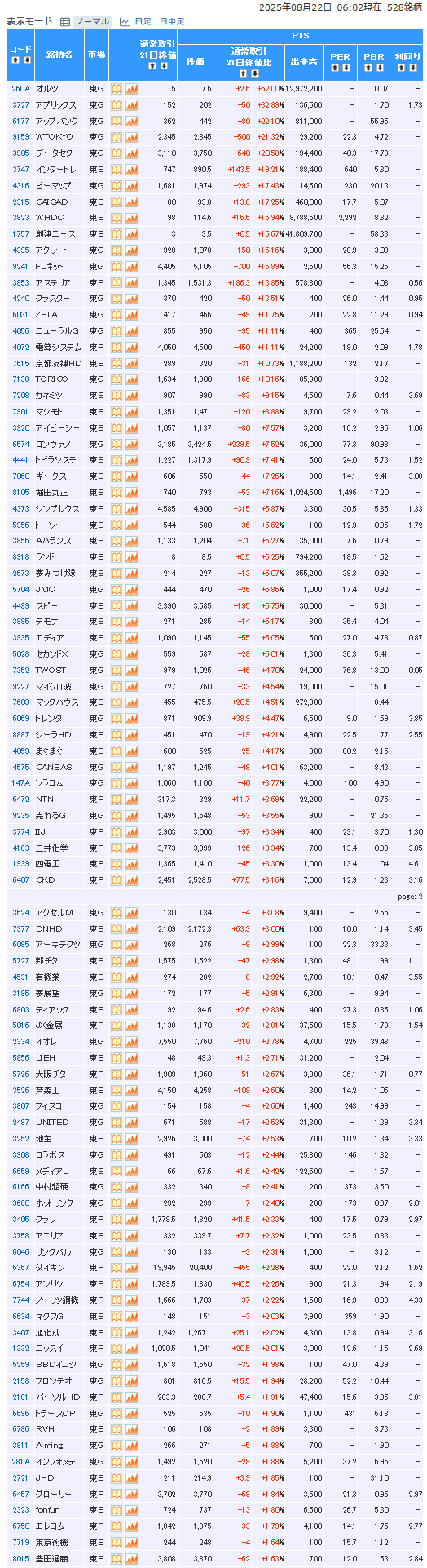
Task: Open chart icon in エレコム row
Action: [131, 1526]
